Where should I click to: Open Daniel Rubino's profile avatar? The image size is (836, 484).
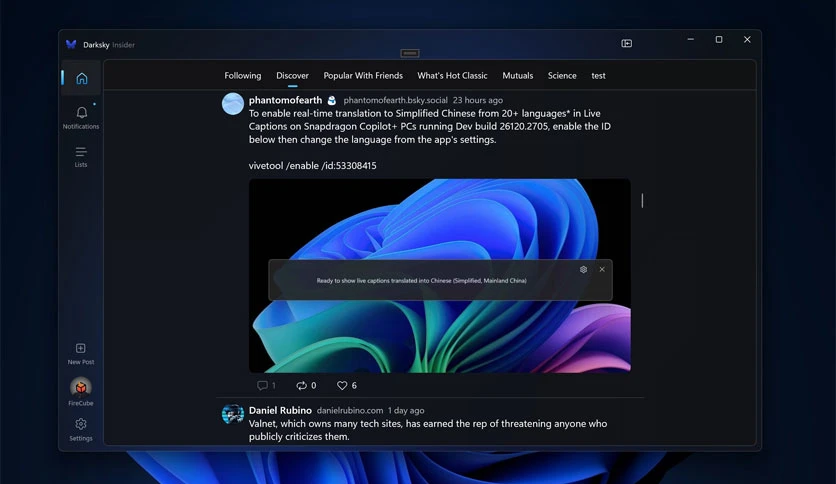(x=233, y=414)
